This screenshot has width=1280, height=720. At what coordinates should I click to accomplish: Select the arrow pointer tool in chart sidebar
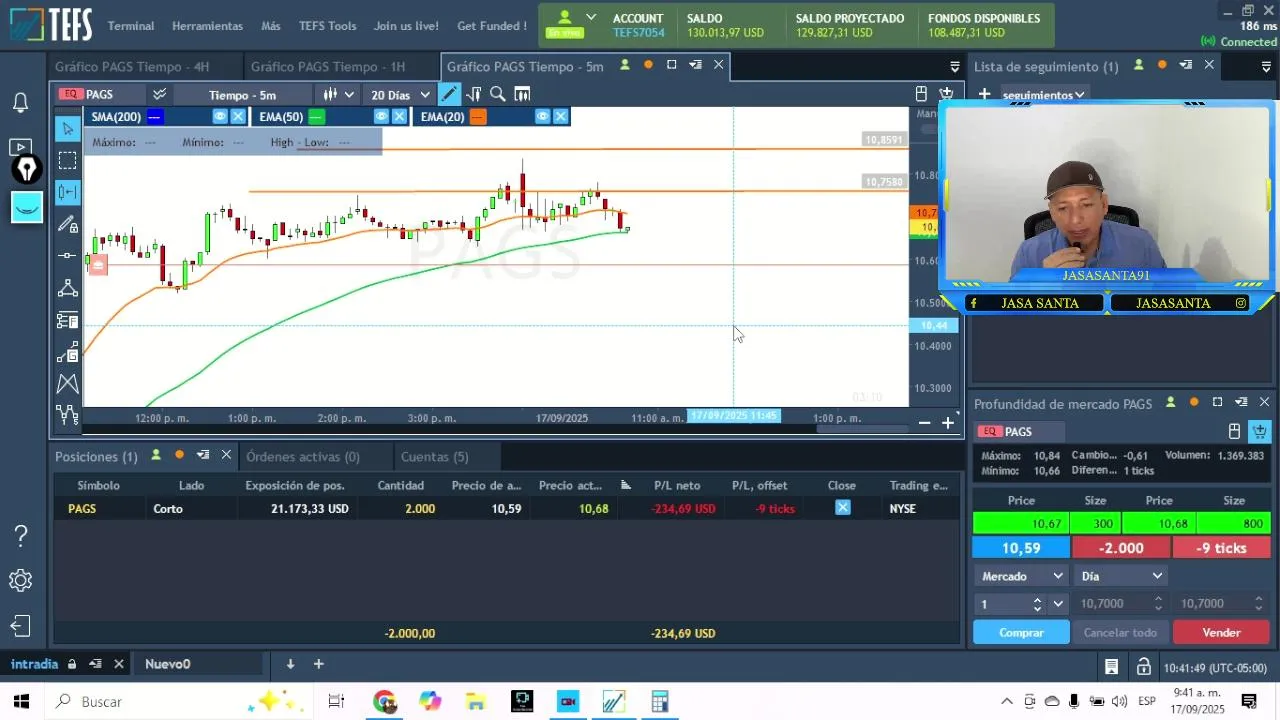(67, 128)
